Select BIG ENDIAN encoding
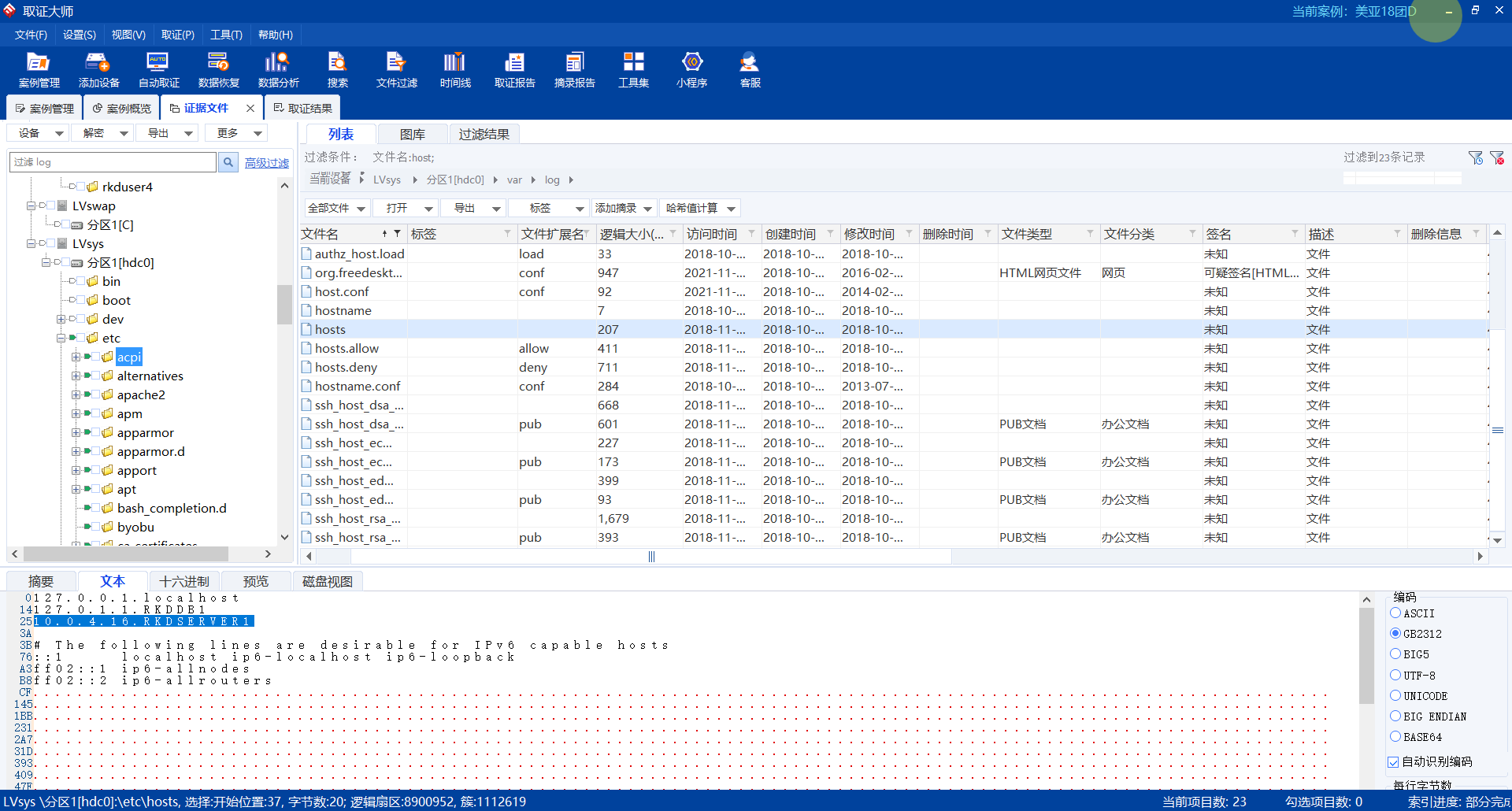 1395,716
